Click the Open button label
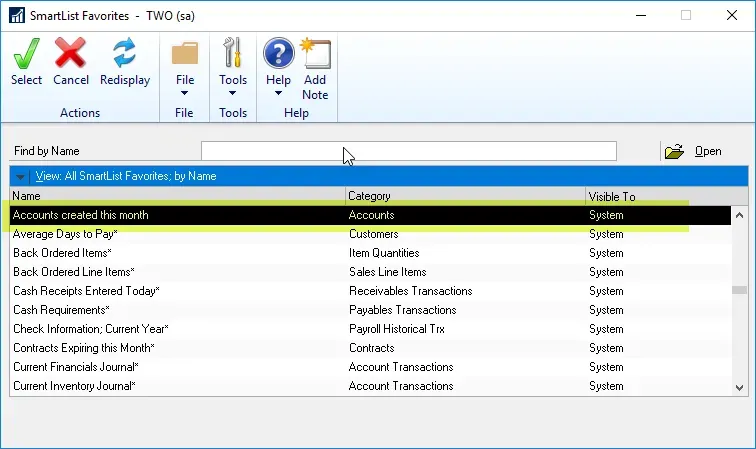Image resolution: width=756 pixels, height=449 pixels. [708, 152]
